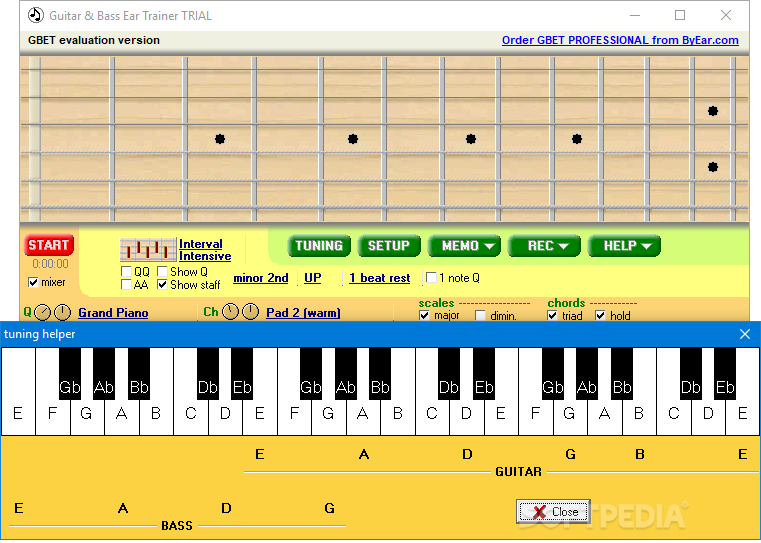Minimize the Guitar & Bass Ear Trainer window
The height and width of the screenshot is (543, 761).
[x=635, y=16]
